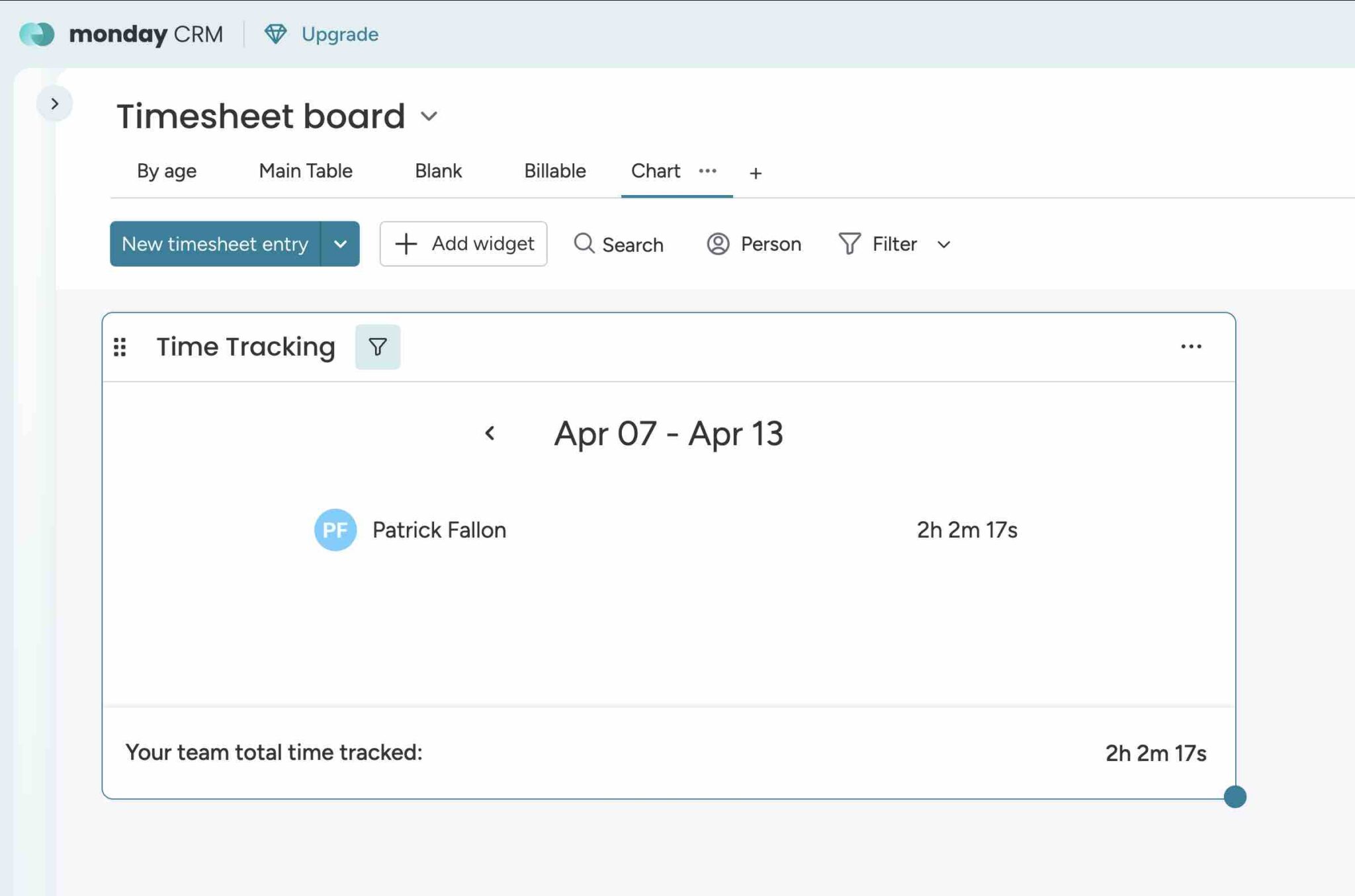
Task: Open the Filter funnel icon
Action: click(850, 244)
